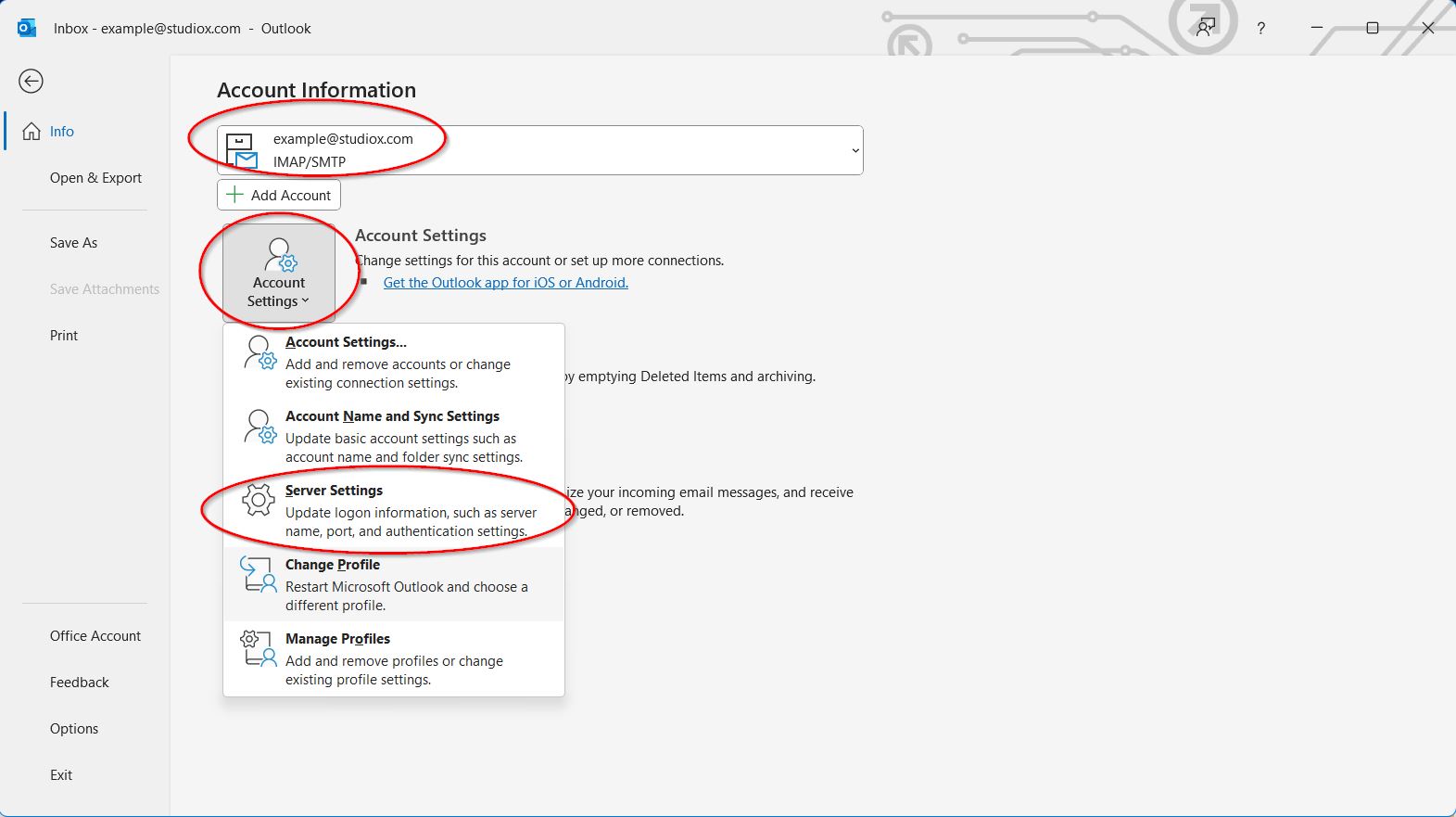1456x817 pixels.
Task: Click the IMAP account mailbox icon
Action: [x=242, y=152]
